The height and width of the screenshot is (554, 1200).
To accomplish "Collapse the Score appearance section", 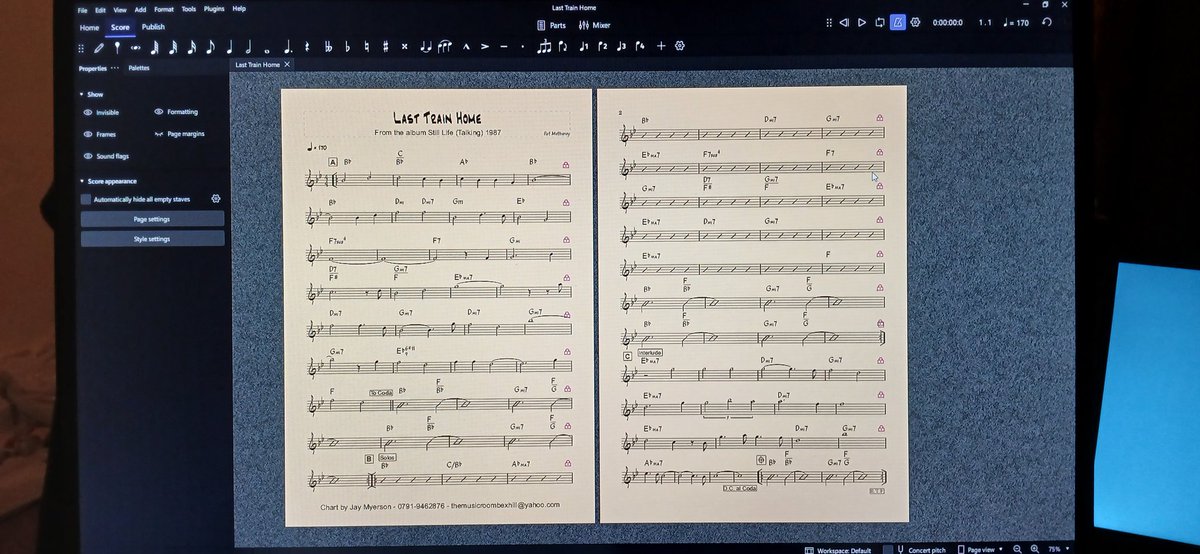I will click(81, 181).
